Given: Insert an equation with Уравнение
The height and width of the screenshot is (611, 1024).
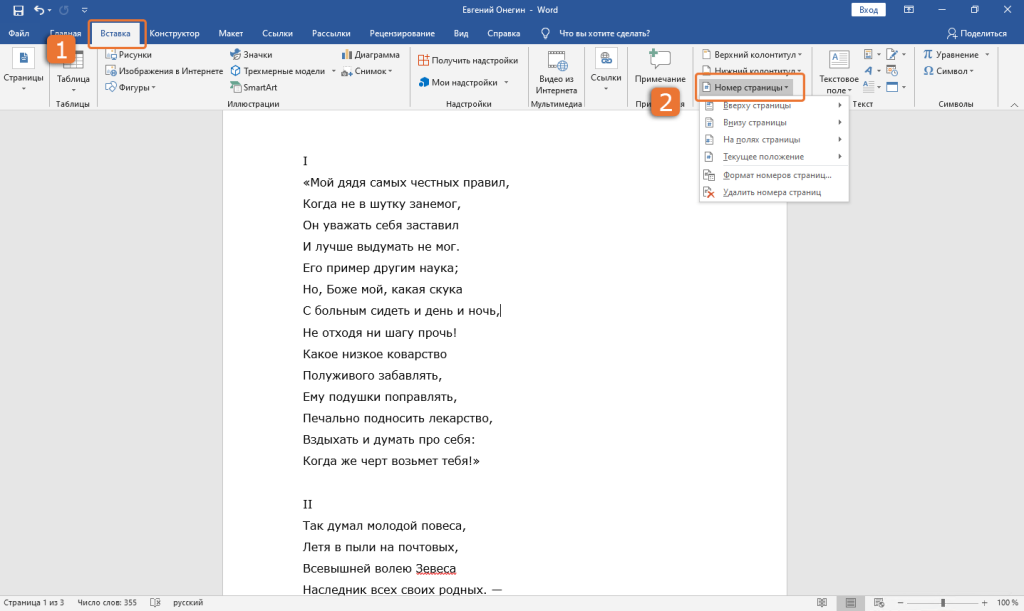Looking at the screenshot, I should pos(951,55).
